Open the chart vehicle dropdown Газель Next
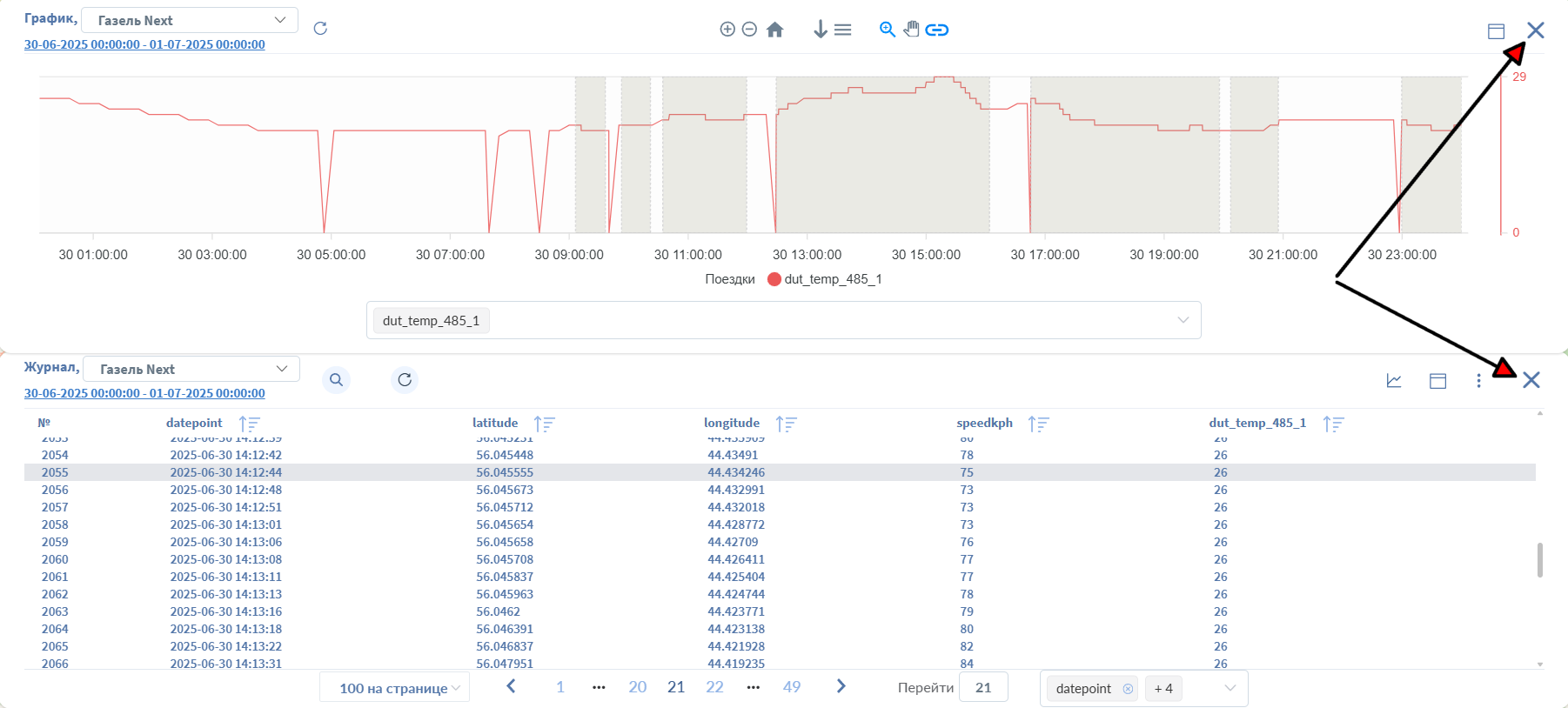Viewport: 1568px width, 708px height. click(x=190, y=20)
